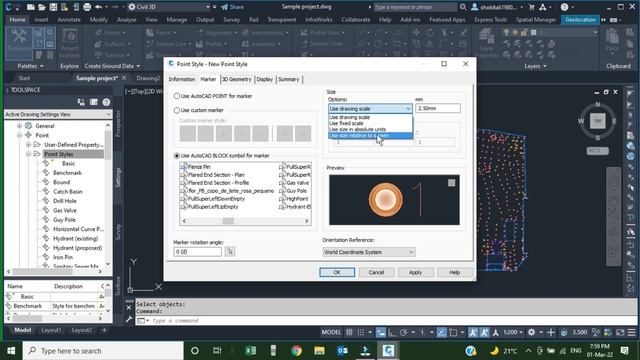Click the 2.50mm size input field
640x360 pixels.
pos(438,109)
